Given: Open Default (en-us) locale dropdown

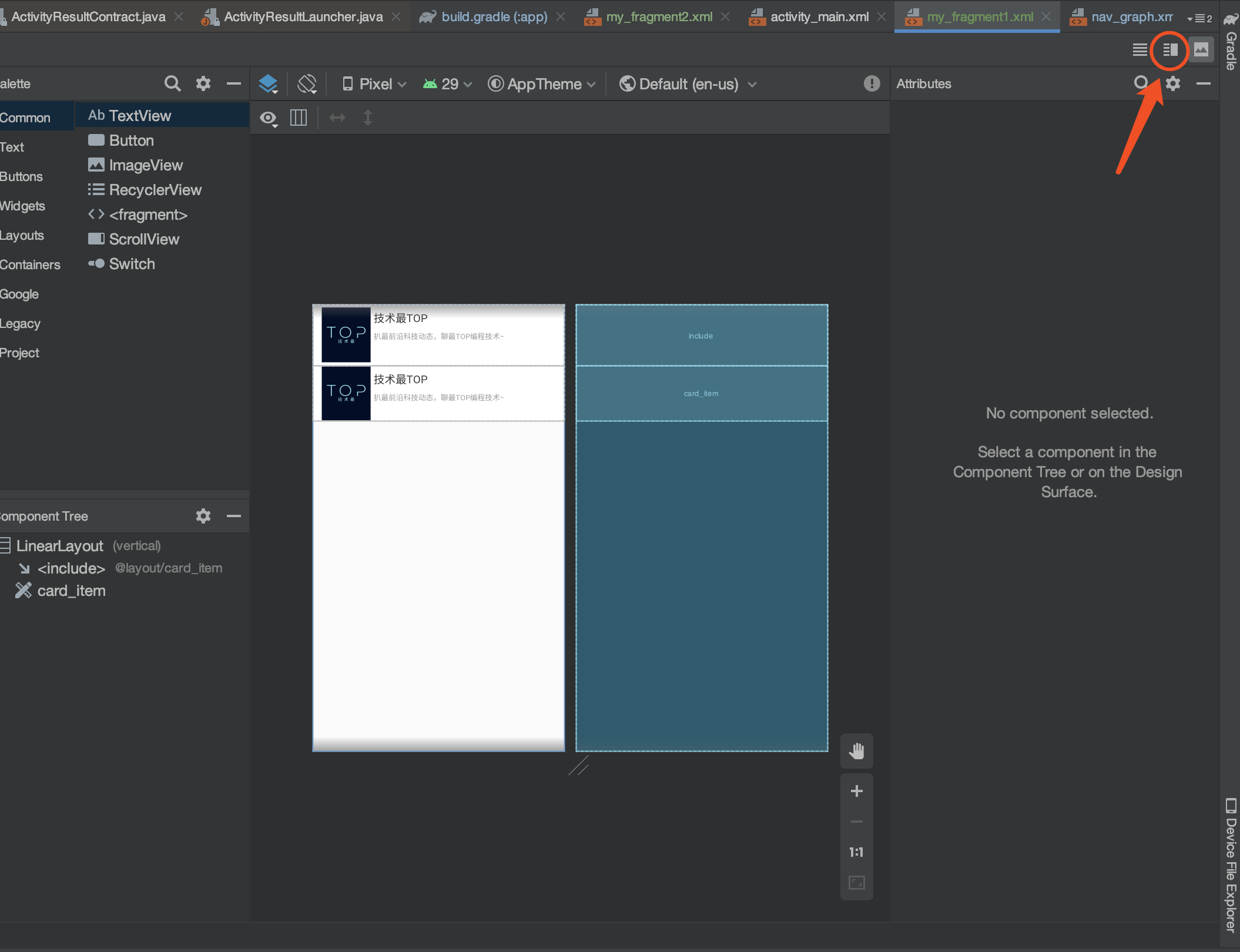Looking at the screenshot, I should pyautogui.click(x=688, y=84).
